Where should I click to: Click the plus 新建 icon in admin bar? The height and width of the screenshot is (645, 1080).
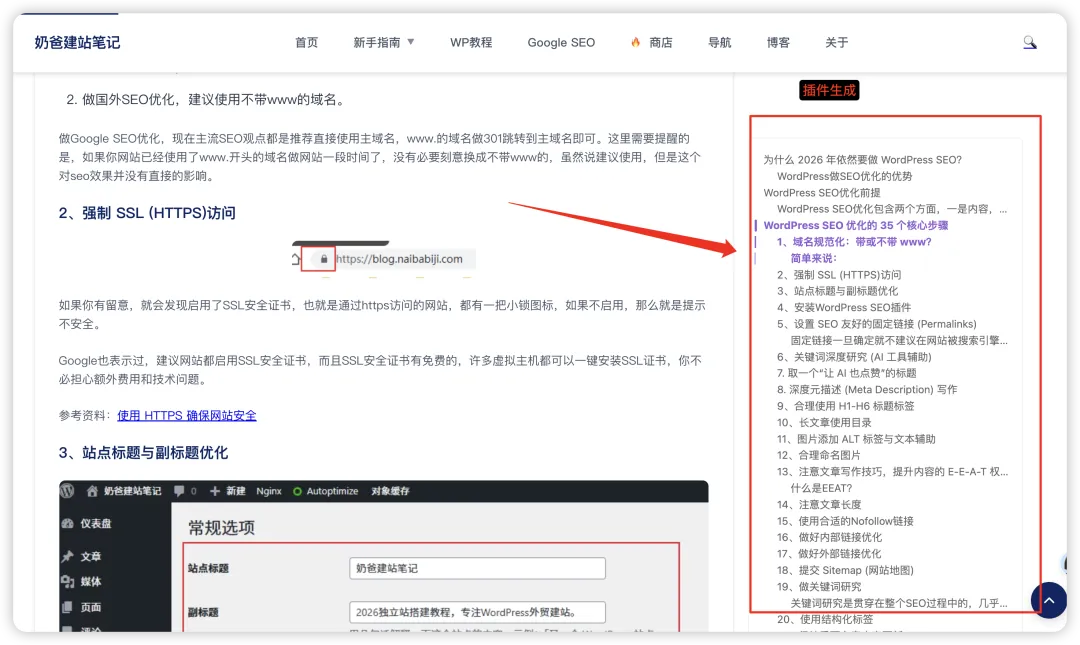pos(215,491)
